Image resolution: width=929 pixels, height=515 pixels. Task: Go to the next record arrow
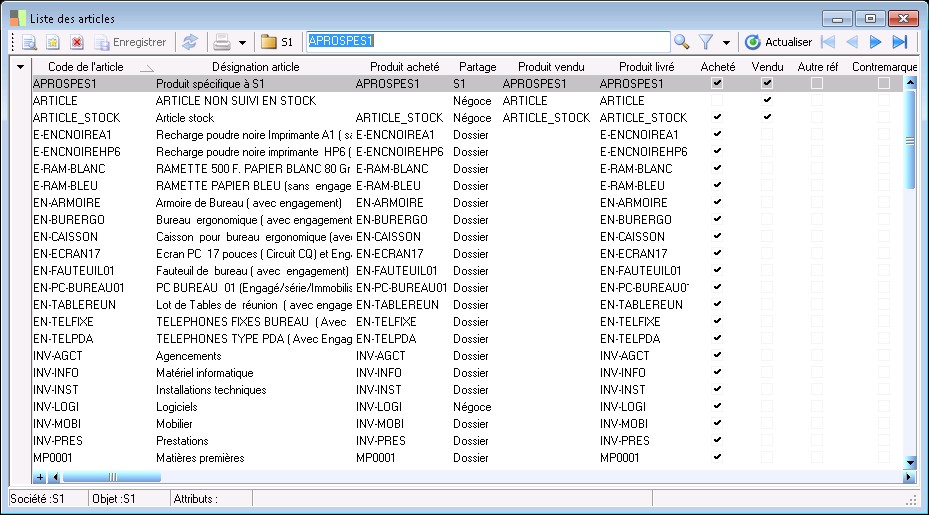(876, 42)
